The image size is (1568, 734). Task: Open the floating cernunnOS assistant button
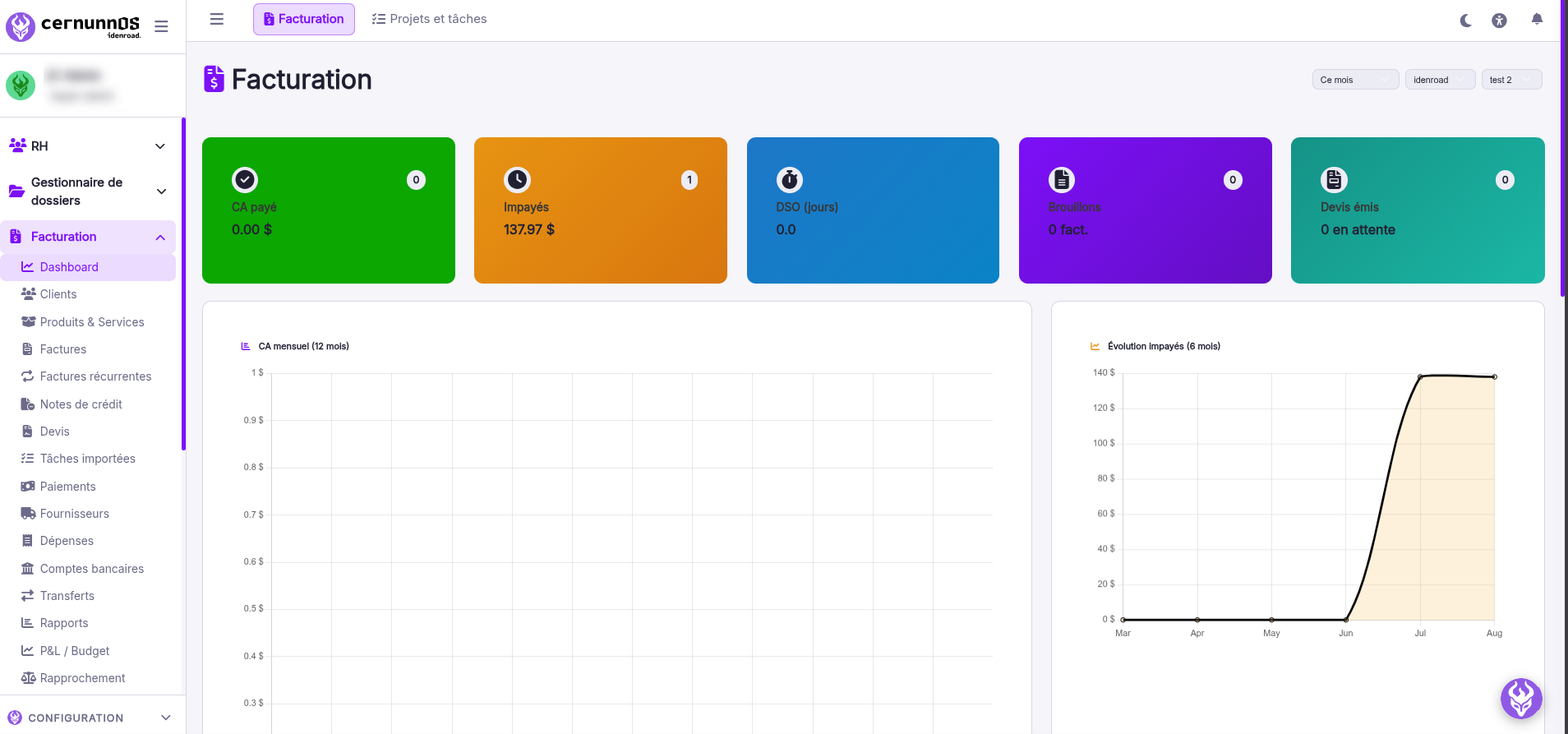[x=1521, y=699]
